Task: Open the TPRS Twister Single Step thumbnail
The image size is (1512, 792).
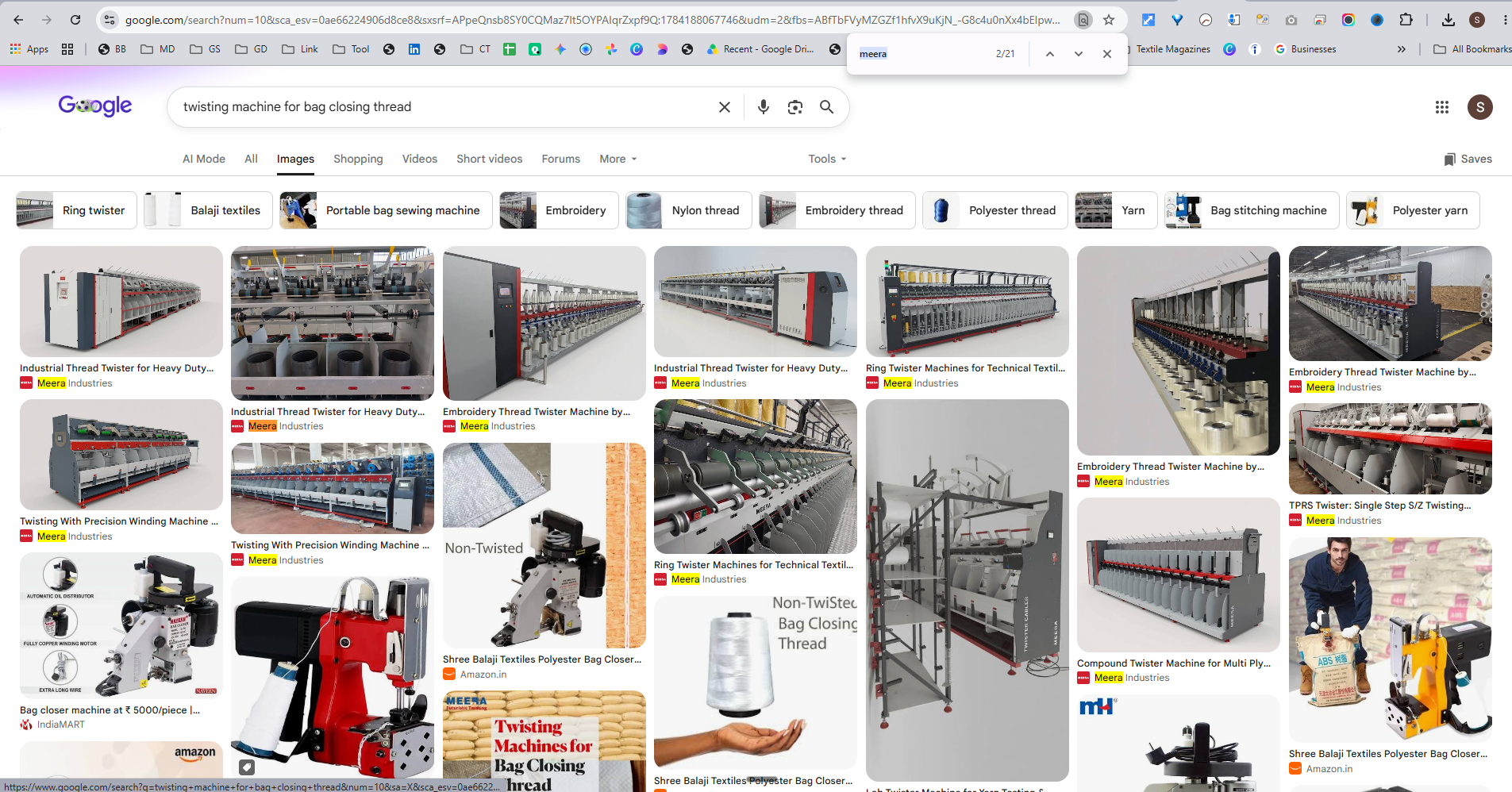Action: click(x=1390, y=449)
